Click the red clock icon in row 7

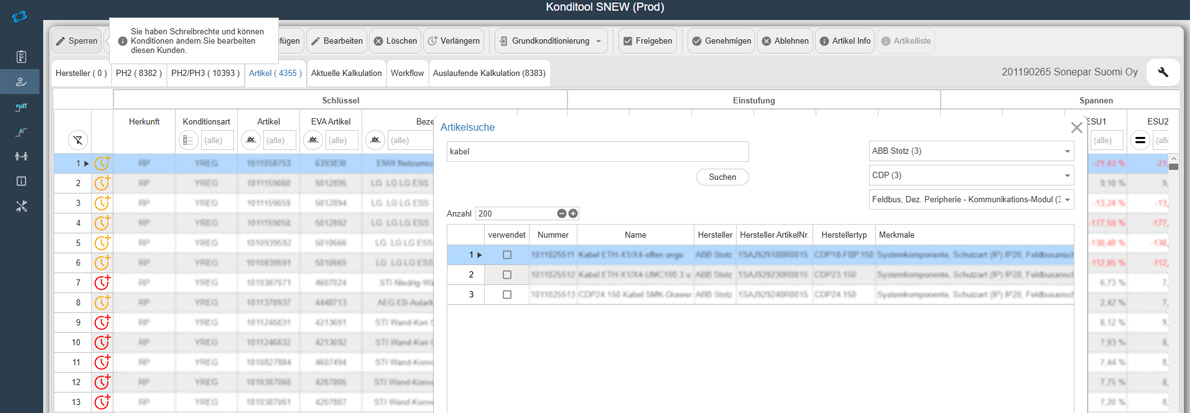(102, 282)
